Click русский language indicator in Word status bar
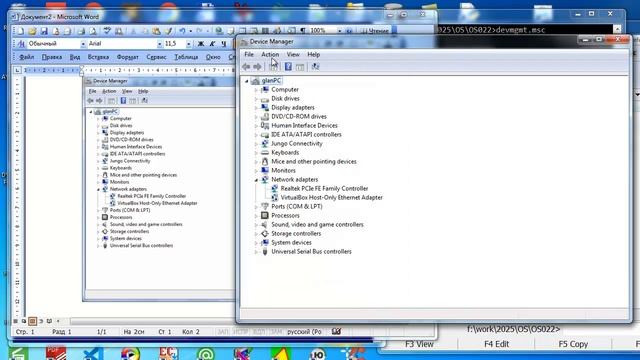The image size is (640, 360). [304, 332]
